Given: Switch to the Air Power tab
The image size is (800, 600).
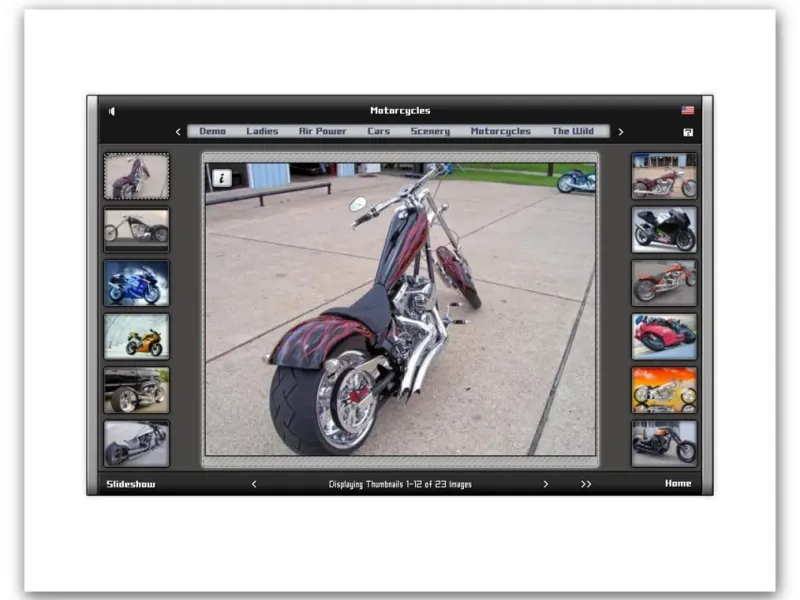Looking at the screenshot, I should [322, 131].
